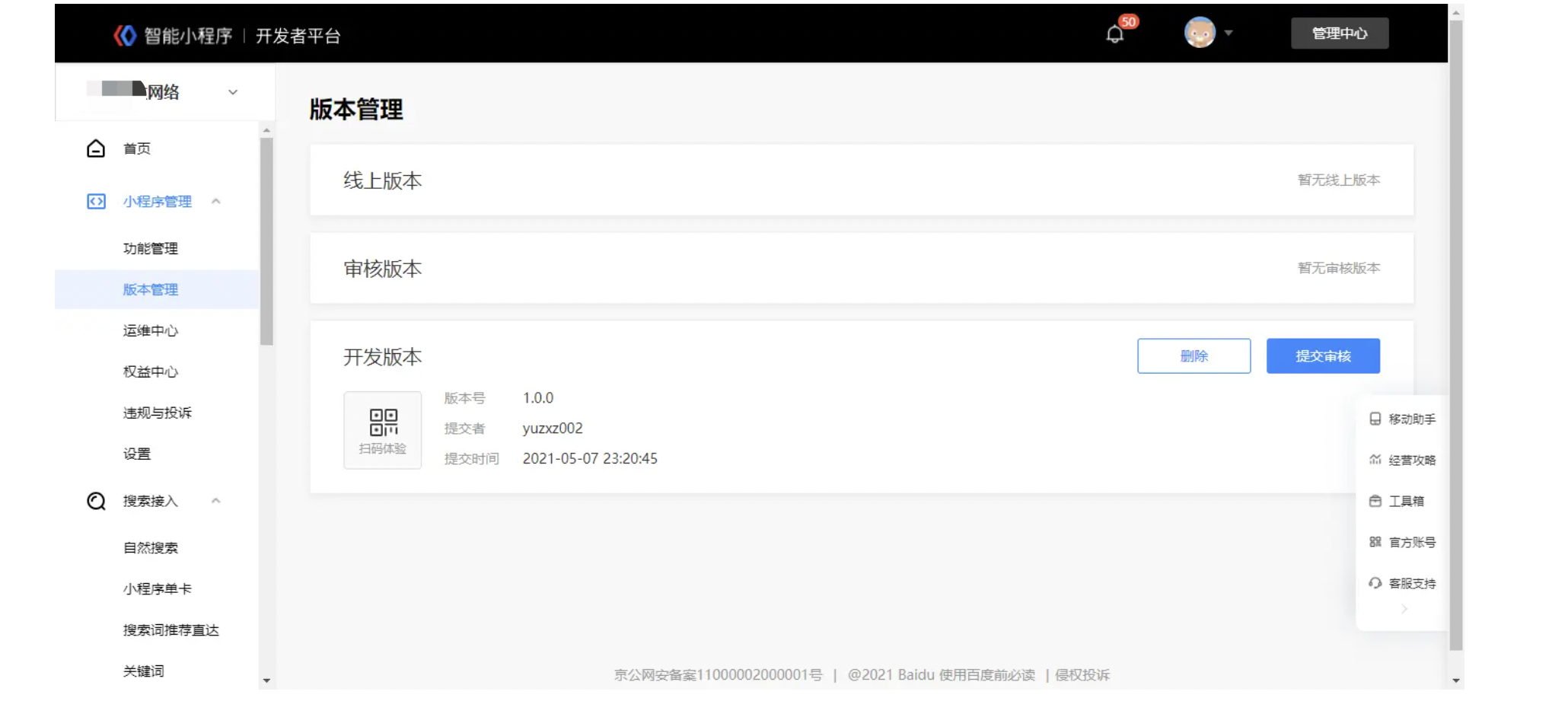Click the 智能小程序 logo icon

125,35
